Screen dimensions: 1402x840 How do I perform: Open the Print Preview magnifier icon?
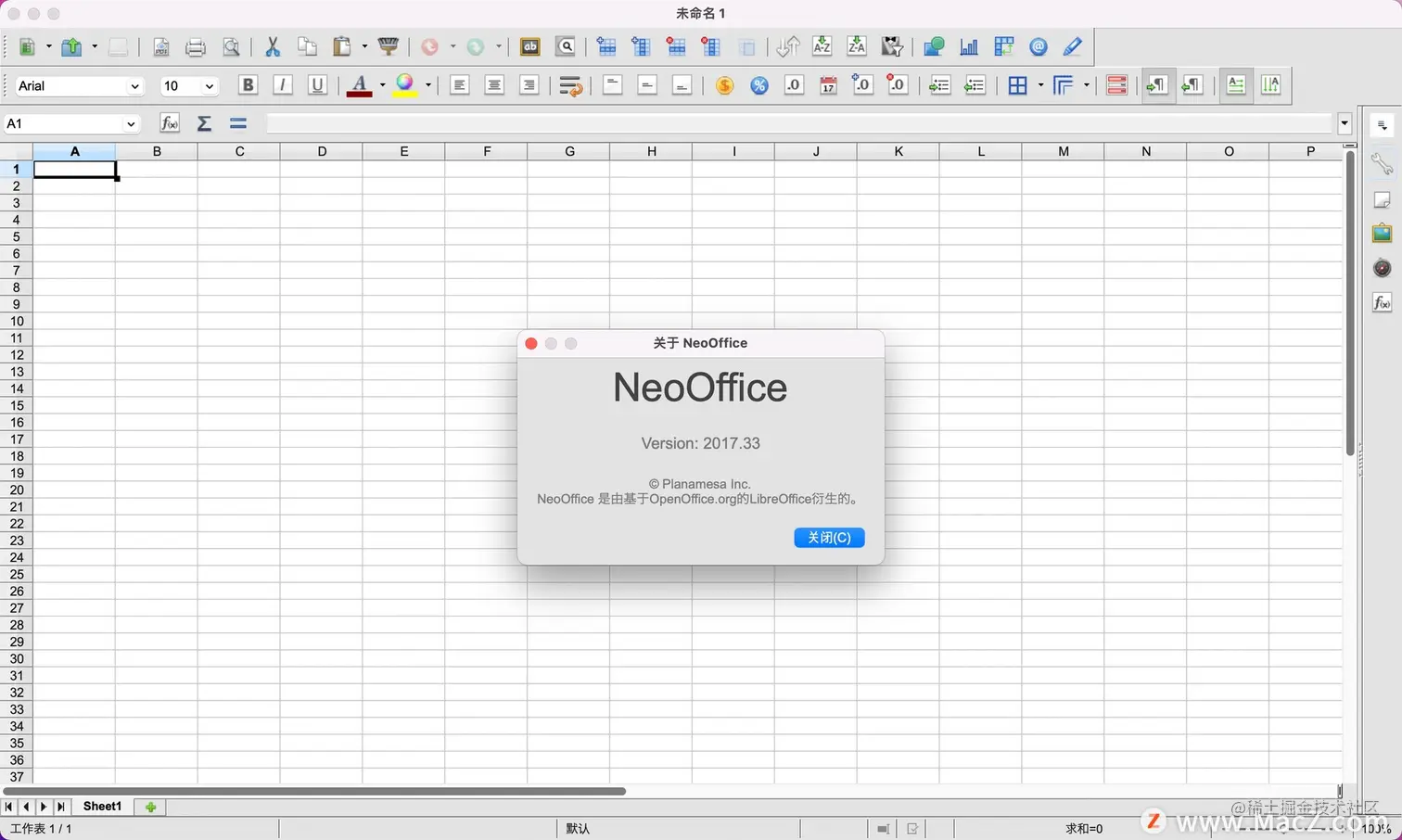coord(231,46)
